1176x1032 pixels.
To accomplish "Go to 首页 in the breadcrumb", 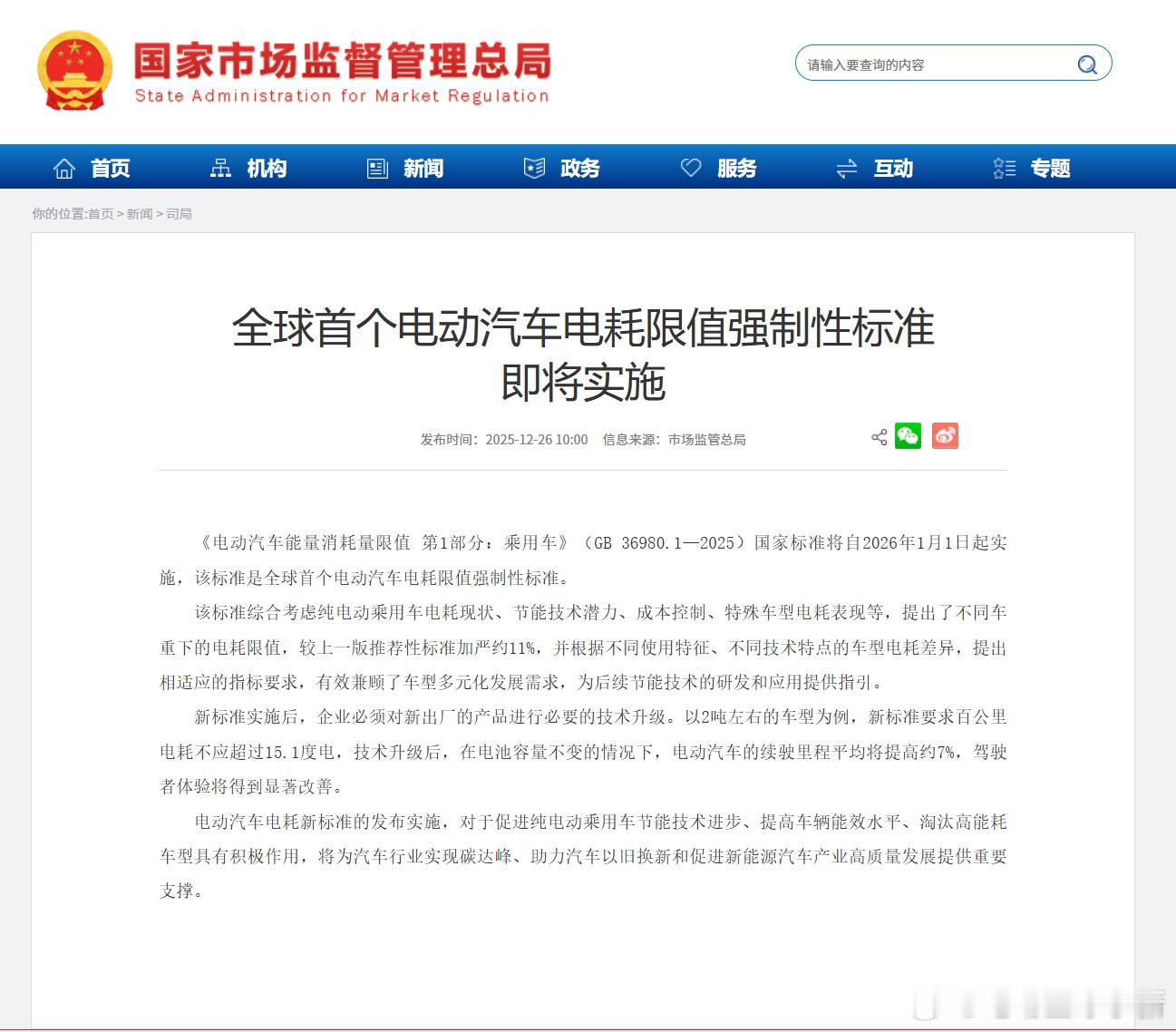I will coord(101,214).
